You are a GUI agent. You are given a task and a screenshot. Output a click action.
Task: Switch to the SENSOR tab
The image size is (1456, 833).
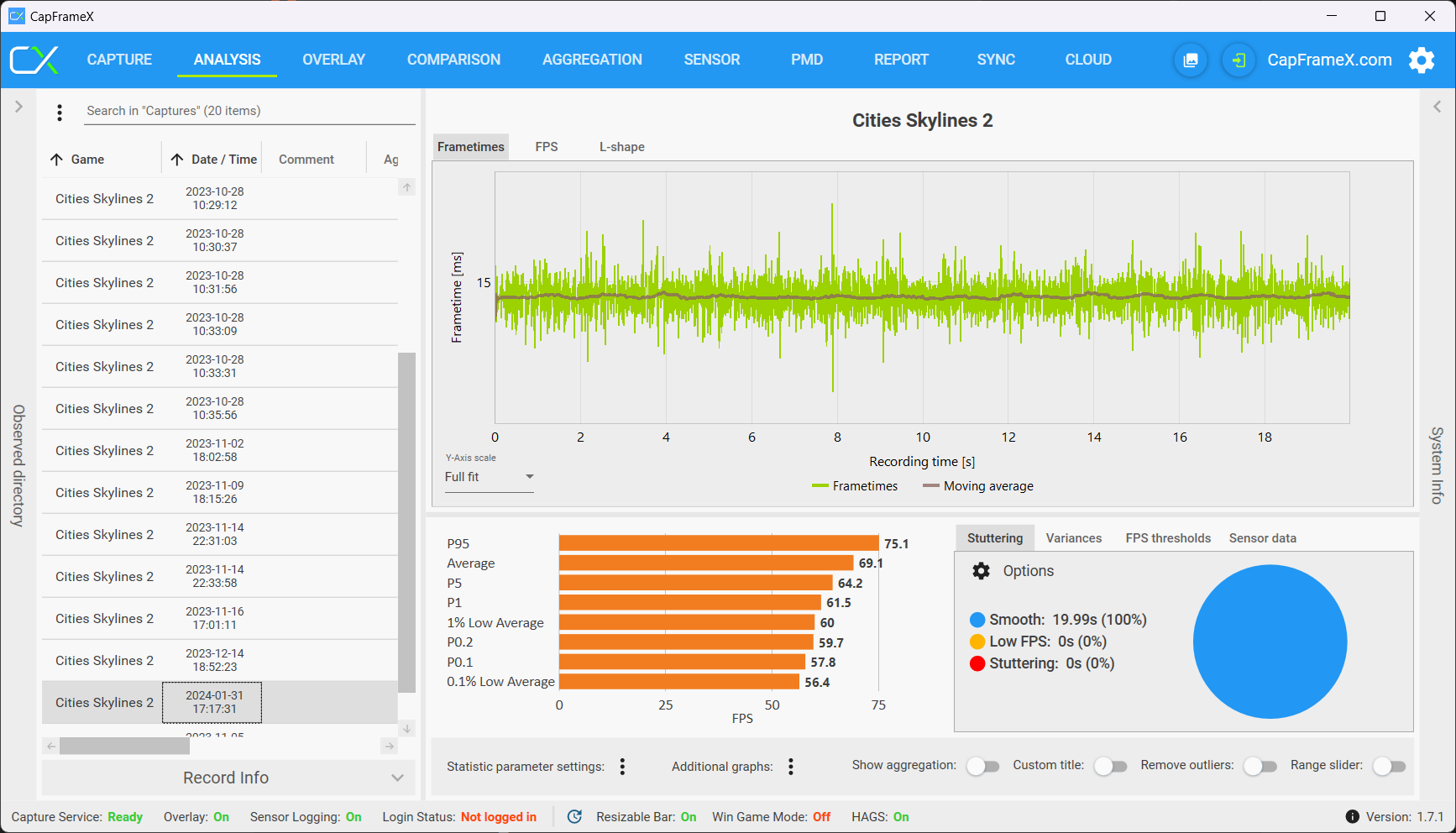click(x=712, y=60)
